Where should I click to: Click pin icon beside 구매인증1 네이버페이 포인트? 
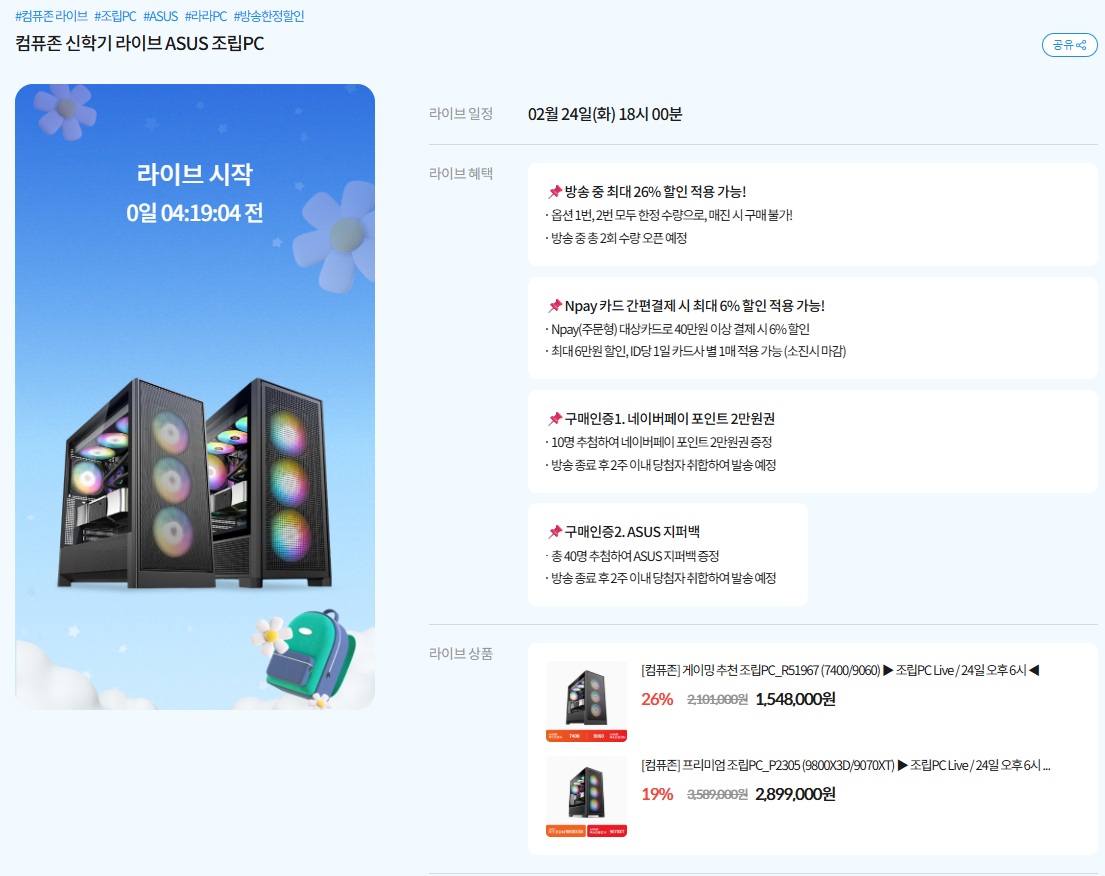click(x=555, y=419)
